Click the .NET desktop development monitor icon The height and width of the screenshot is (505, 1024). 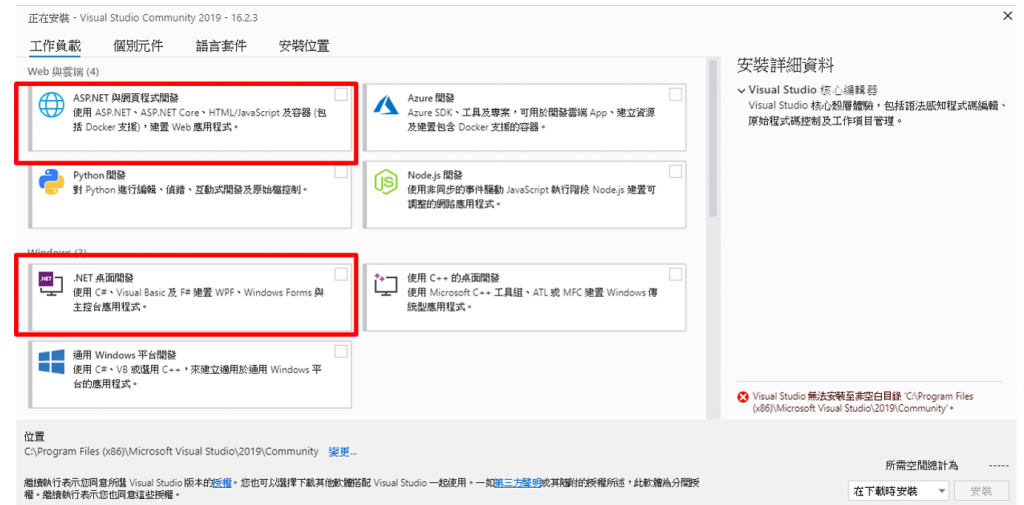pos(50,284)
